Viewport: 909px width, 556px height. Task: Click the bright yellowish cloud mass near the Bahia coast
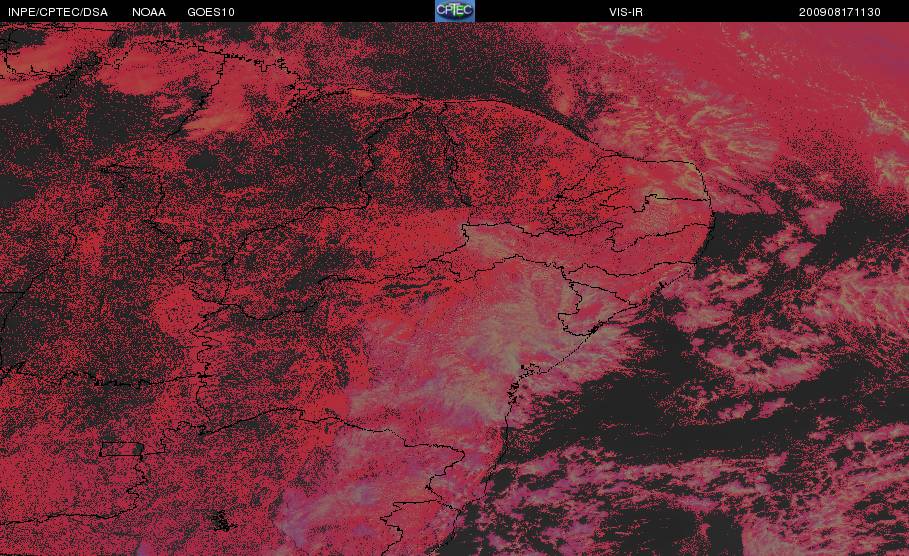click(493, 348)
